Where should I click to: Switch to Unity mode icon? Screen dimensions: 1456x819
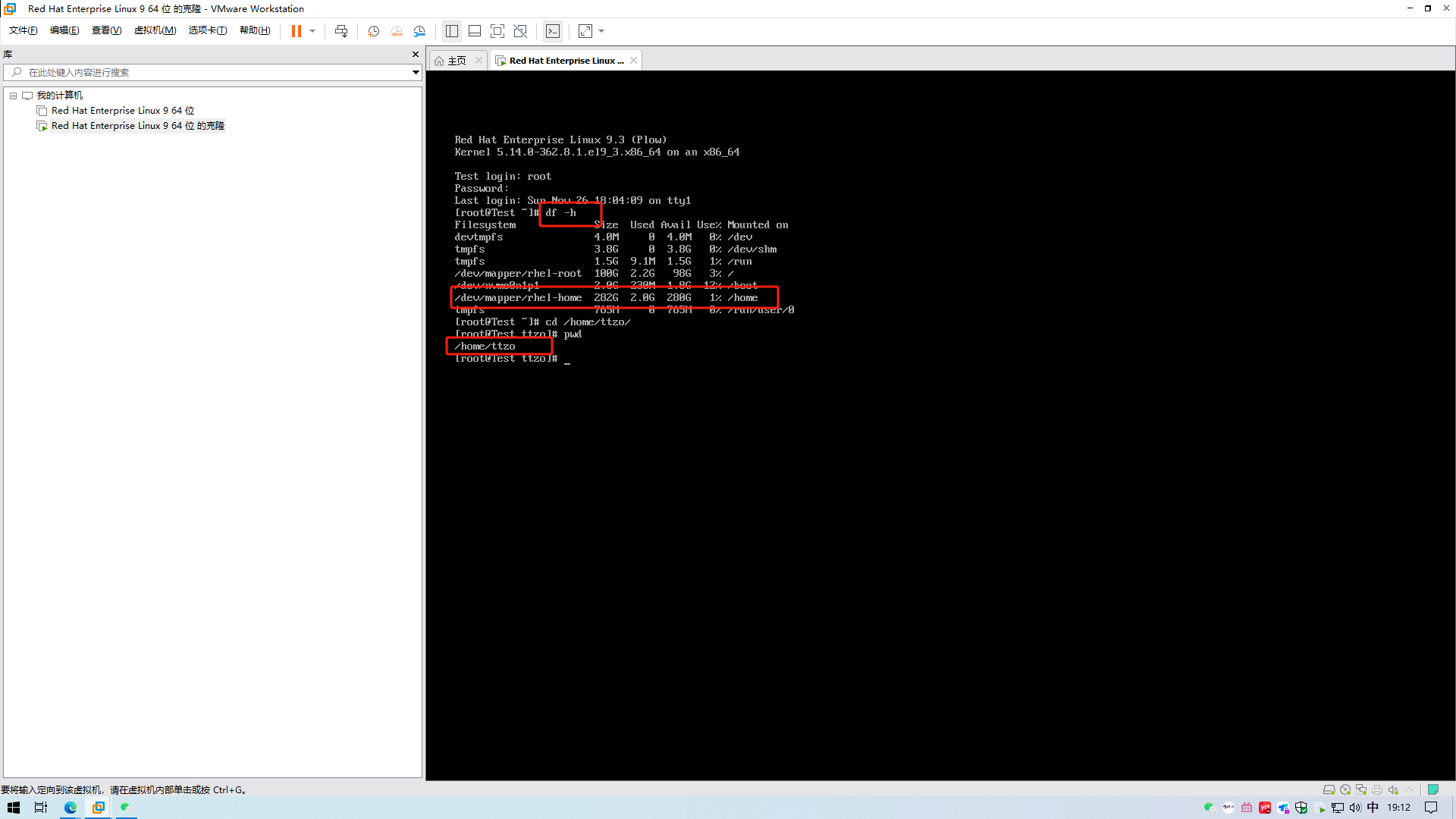[520, 31]
